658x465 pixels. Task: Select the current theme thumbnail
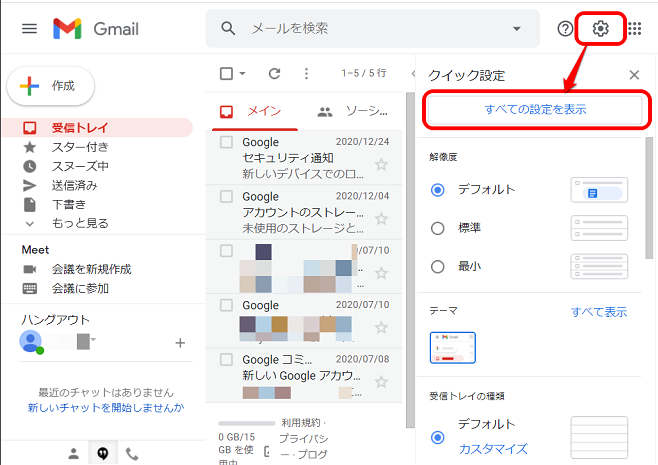[x=452, y=347]
